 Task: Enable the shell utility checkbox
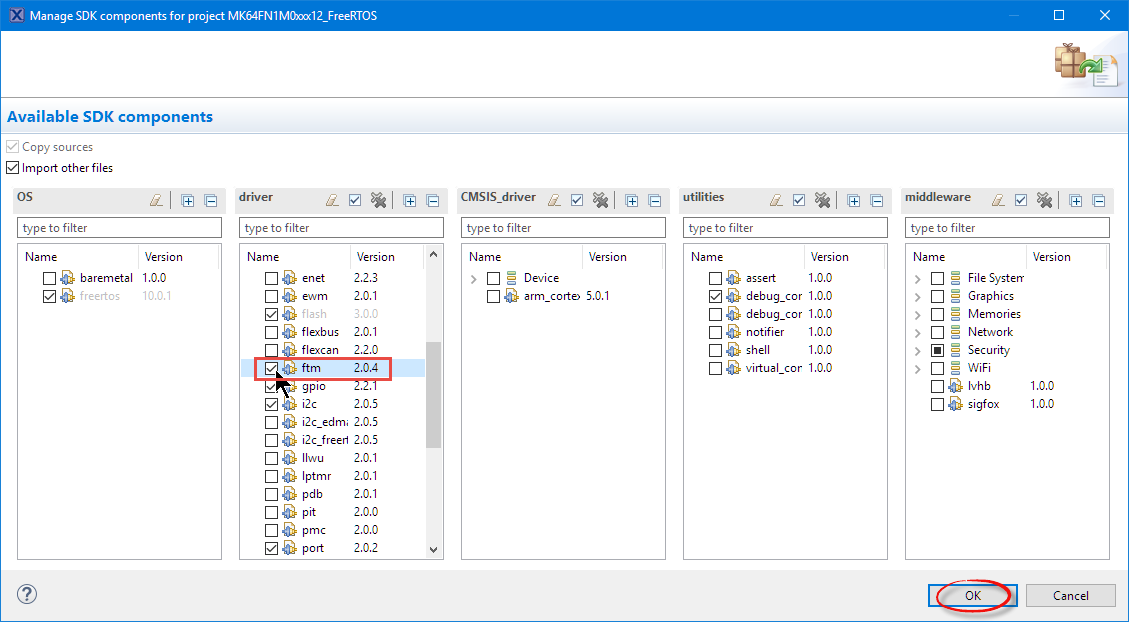716,350
